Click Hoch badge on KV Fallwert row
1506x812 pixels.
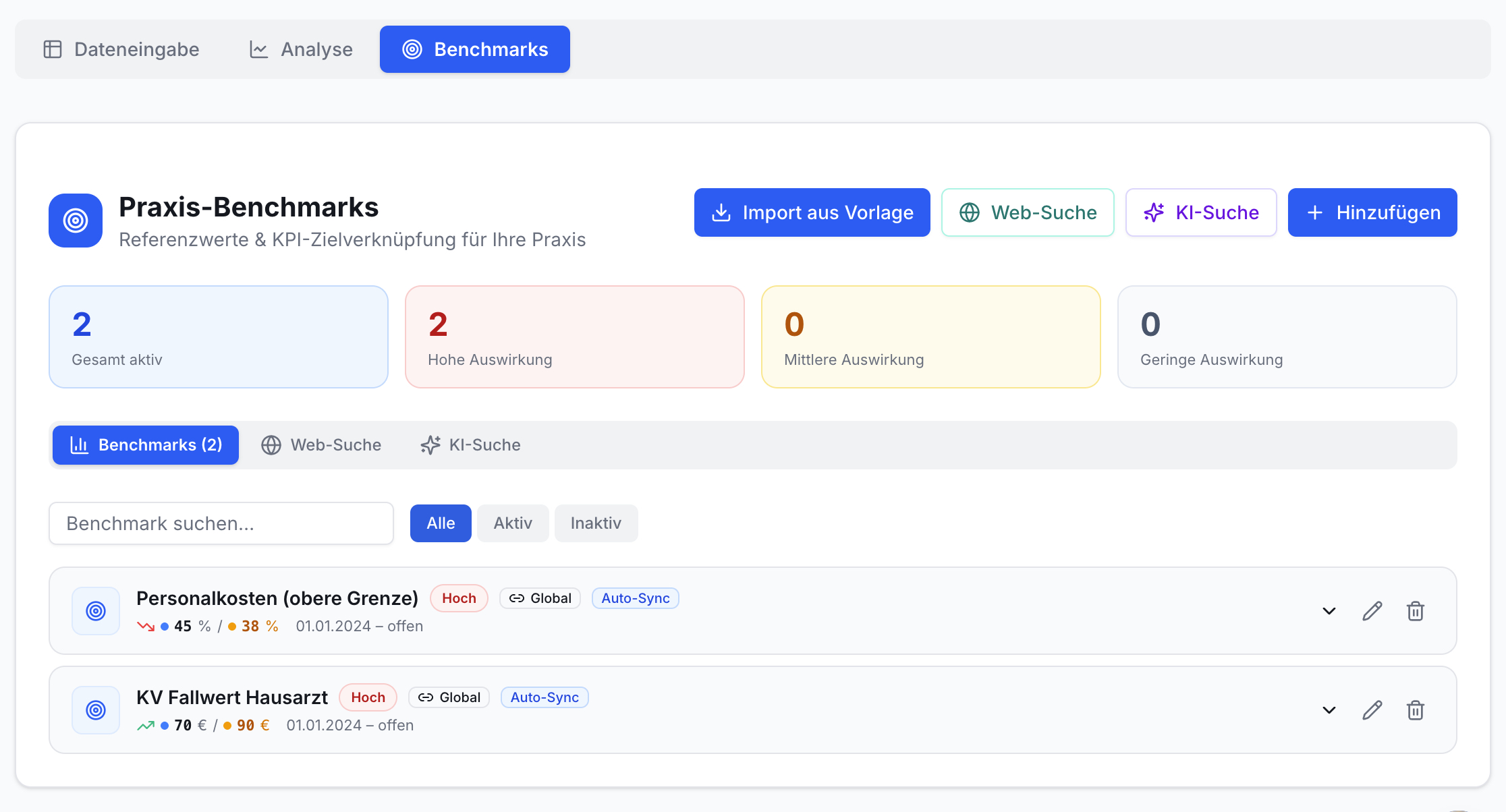click(x=368, y=697)
